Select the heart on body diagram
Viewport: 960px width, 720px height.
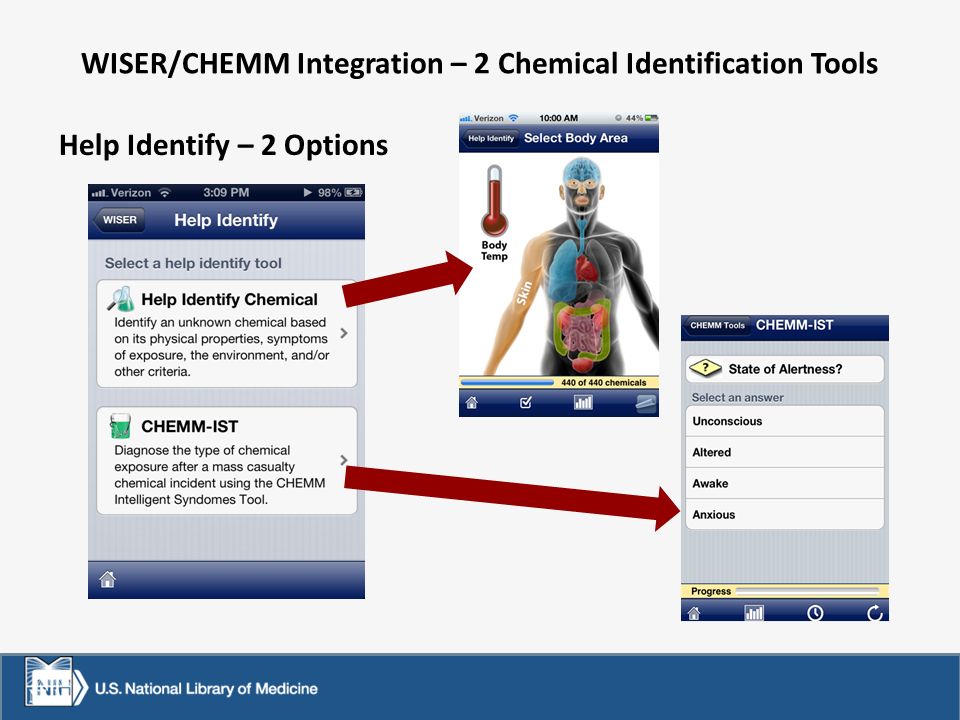click(589, 269)
